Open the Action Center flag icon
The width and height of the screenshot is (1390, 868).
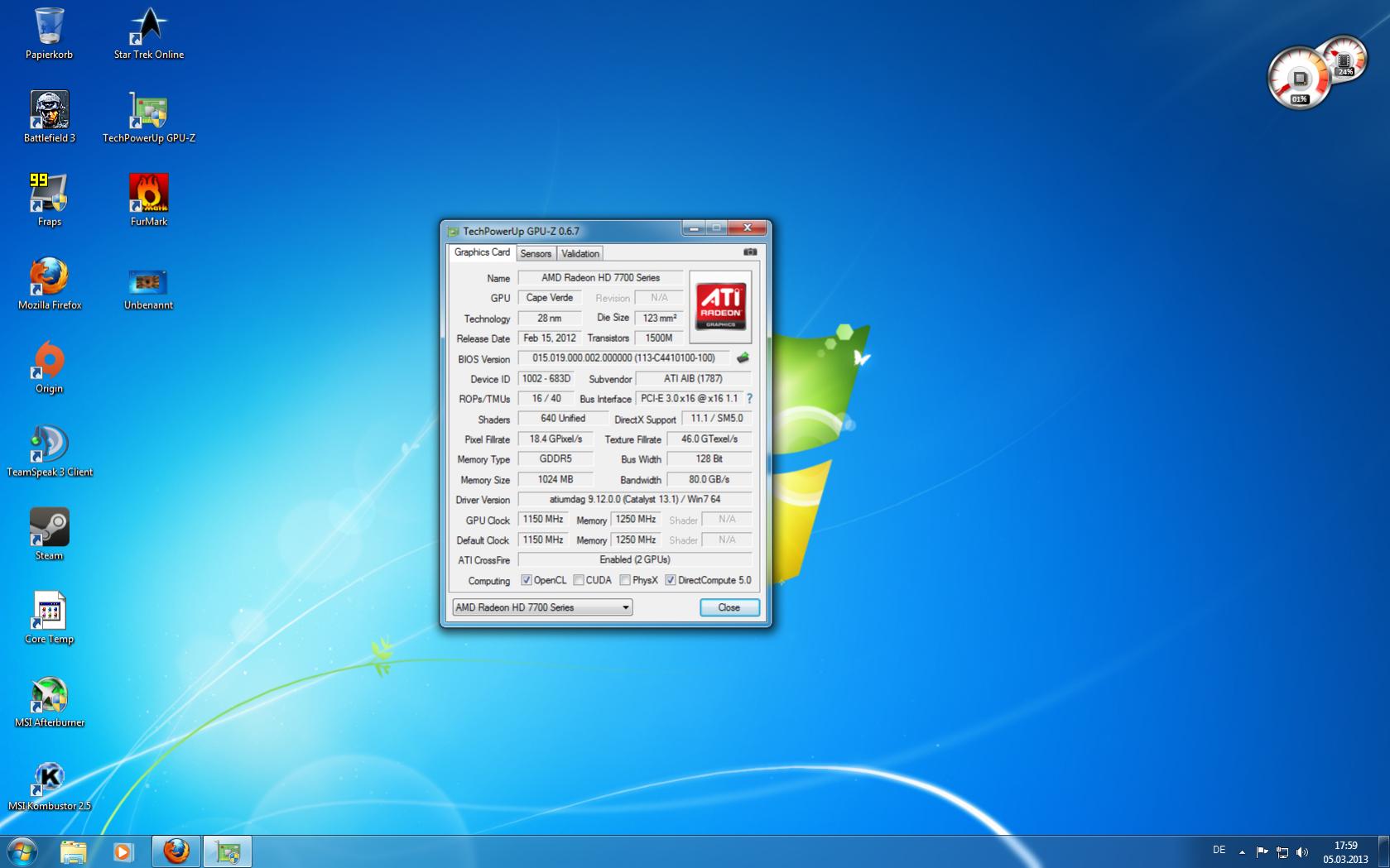1262,851
